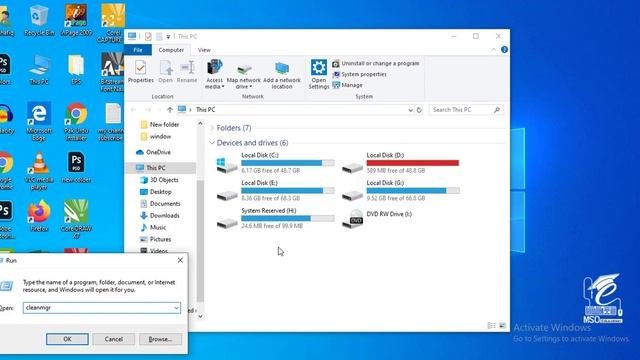640x360 pixels.
Task: Launch VLC media player desktop shortcut
Action: coord(39,171)
